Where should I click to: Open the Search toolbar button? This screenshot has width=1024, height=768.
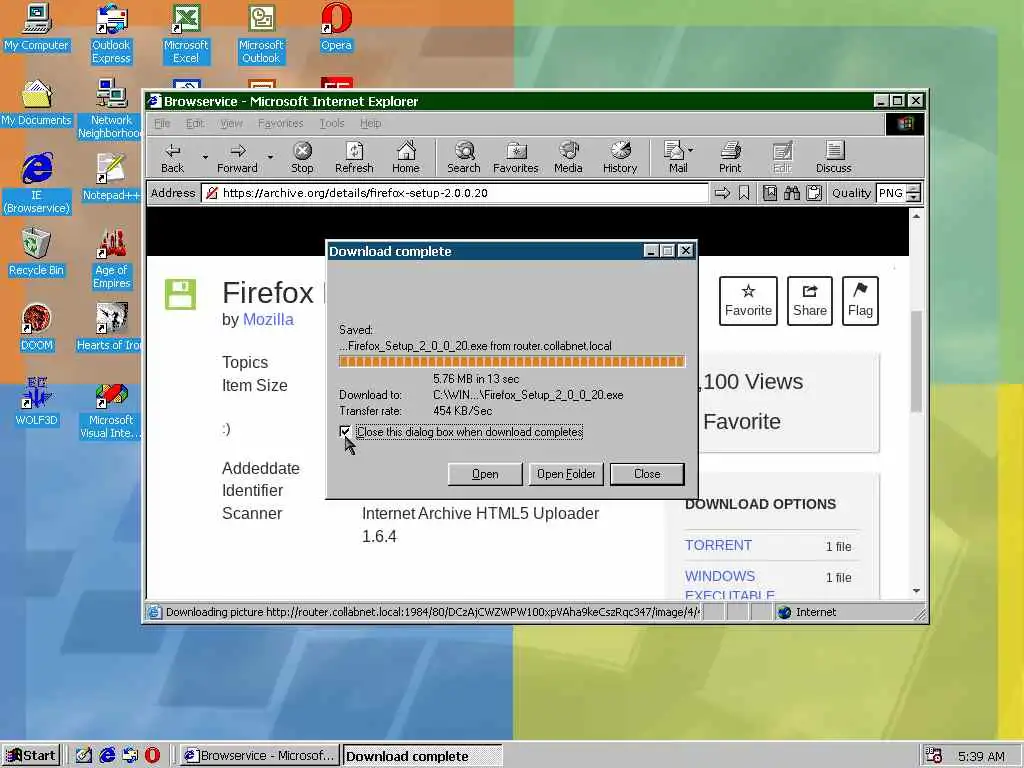464,157
